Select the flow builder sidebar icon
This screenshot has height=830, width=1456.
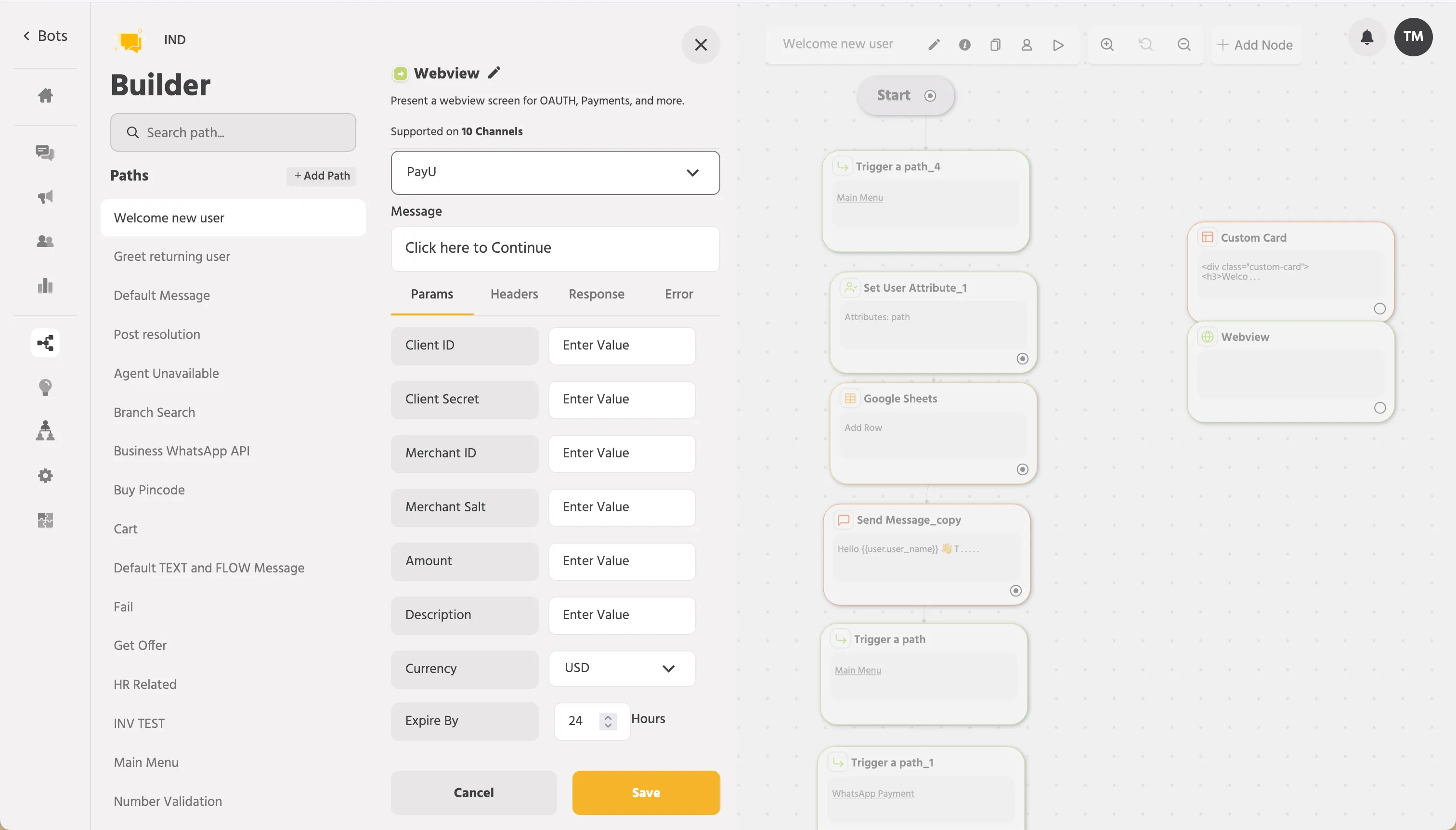45,343
